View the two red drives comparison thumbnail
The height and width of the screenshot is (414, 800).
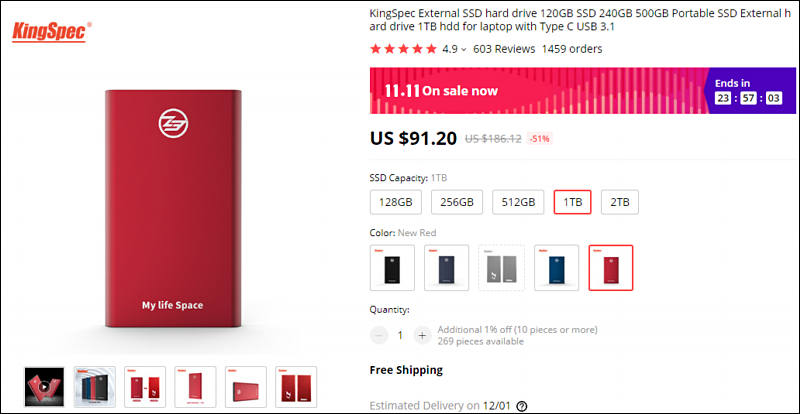(144, 387)
